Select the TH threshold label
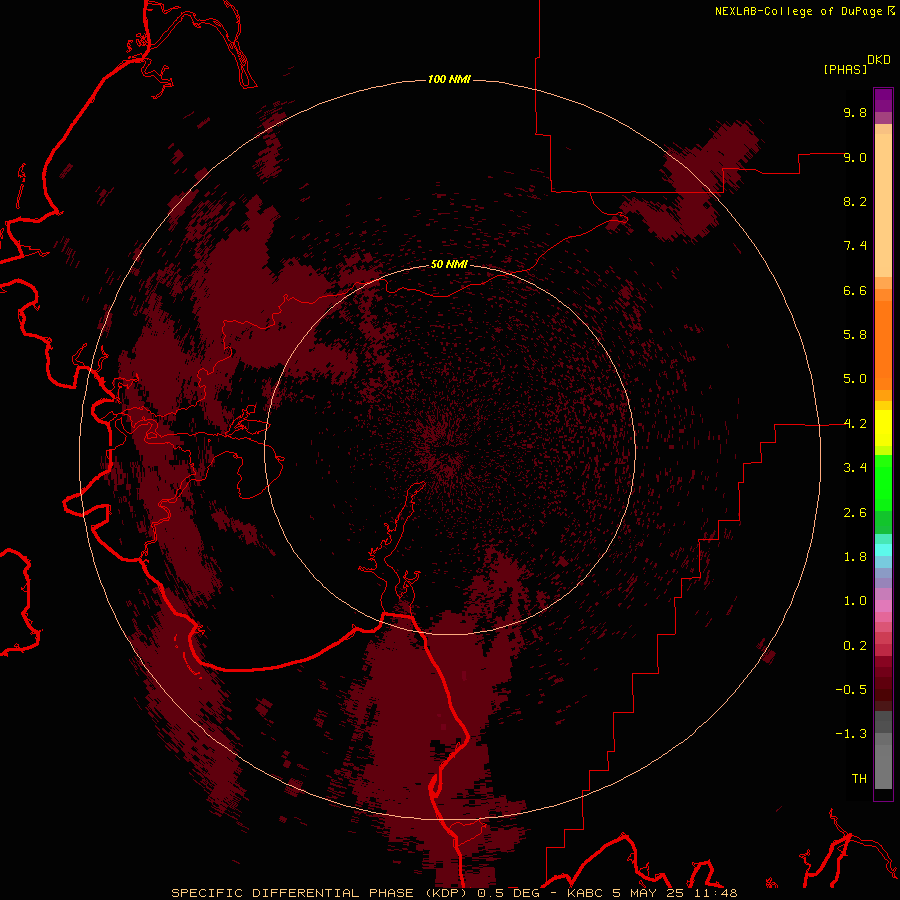 [x=859, y=779]
